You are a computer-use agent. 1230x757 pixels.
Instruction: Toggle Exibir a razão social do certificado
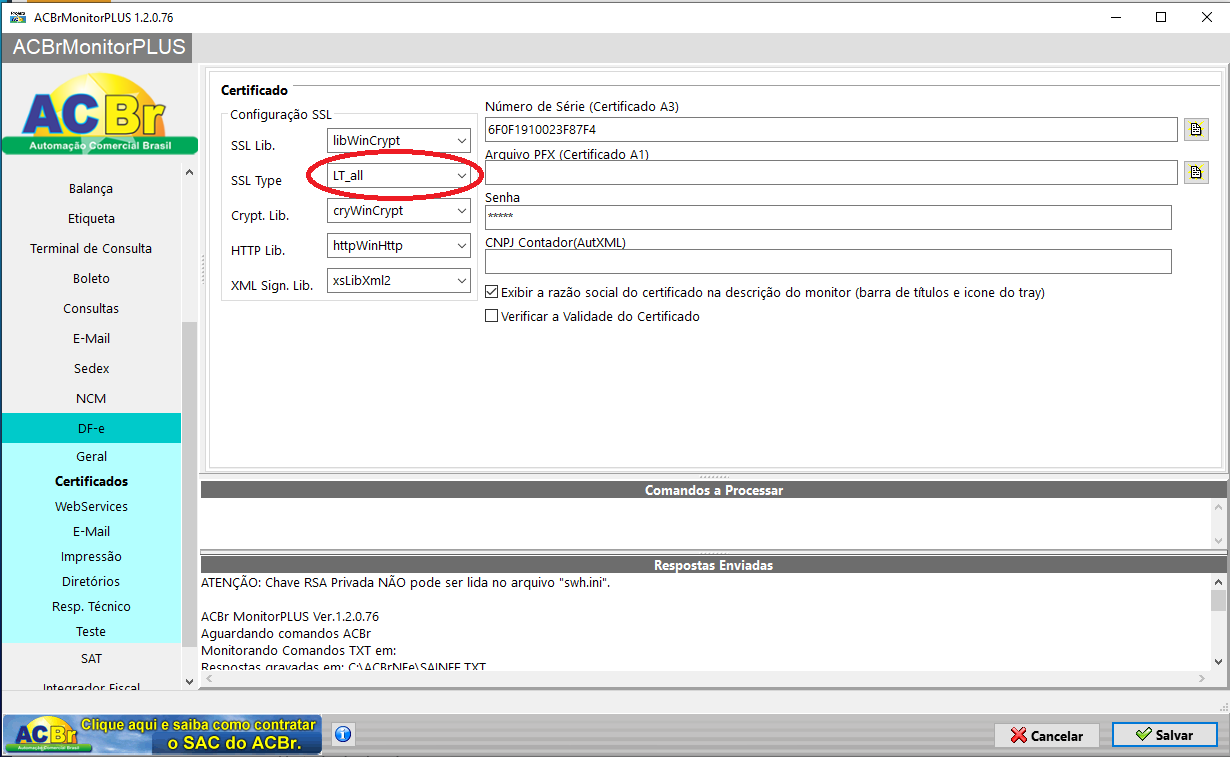coord(491,293)
